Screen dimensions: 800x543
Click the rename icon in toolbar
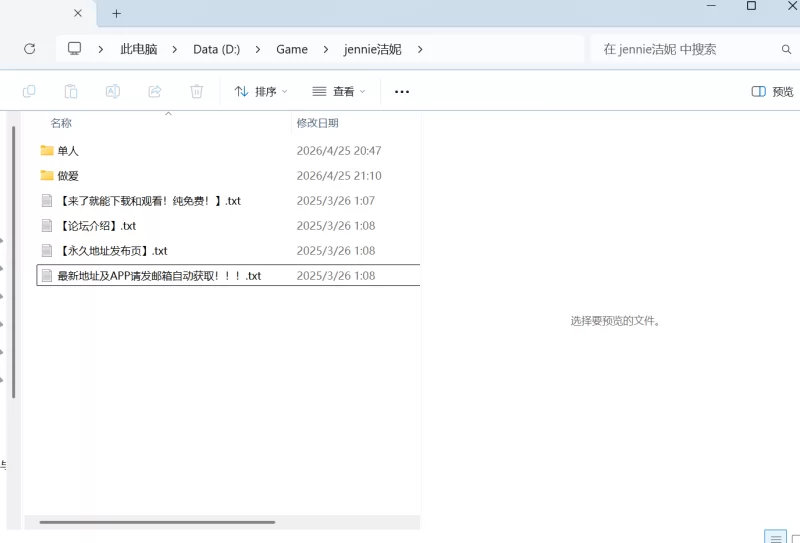point(113,91)
